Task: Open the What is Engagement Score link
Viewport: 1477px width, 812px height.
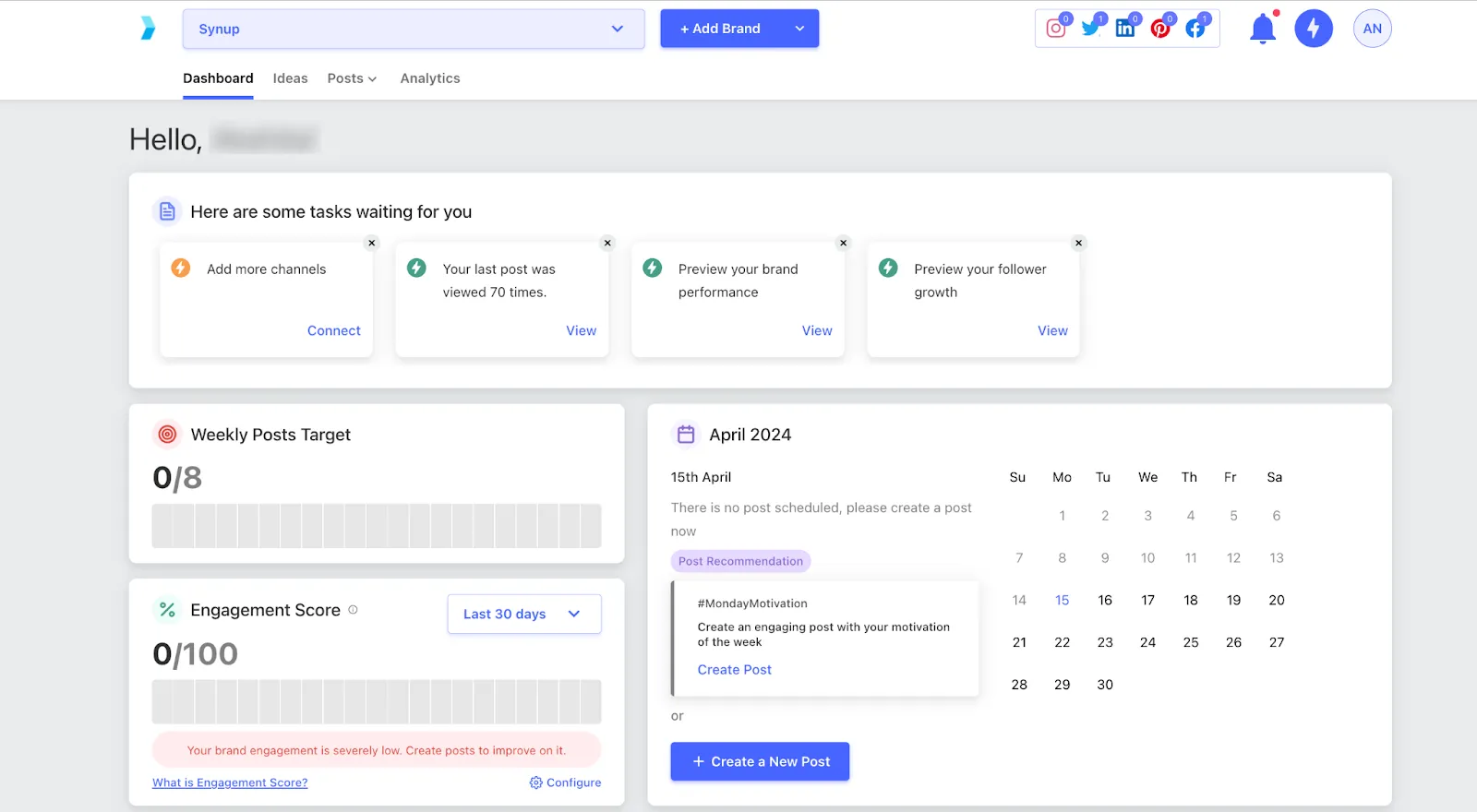Action: 230,782
